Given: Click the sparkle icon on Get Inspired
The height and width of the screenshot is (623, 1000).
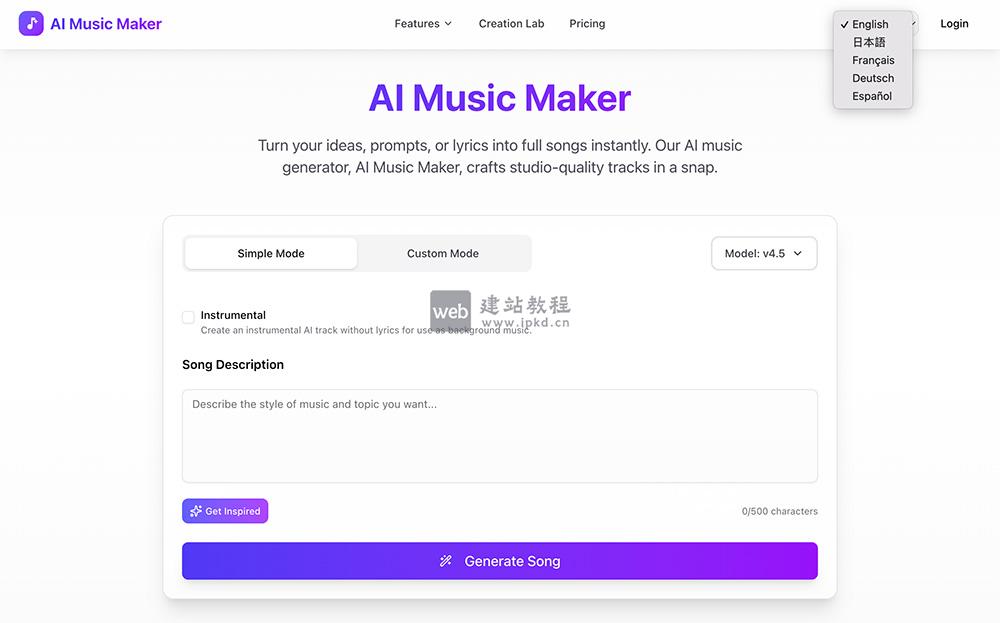Looking at the screenshot, I should (194, 511).
